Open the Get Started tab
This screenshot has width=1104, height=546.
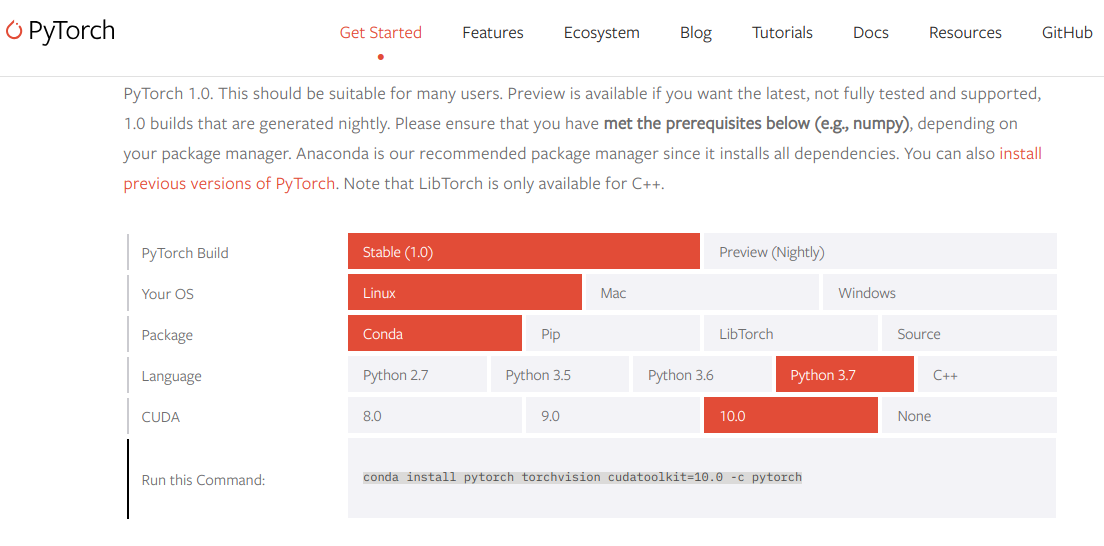(380, 33)
